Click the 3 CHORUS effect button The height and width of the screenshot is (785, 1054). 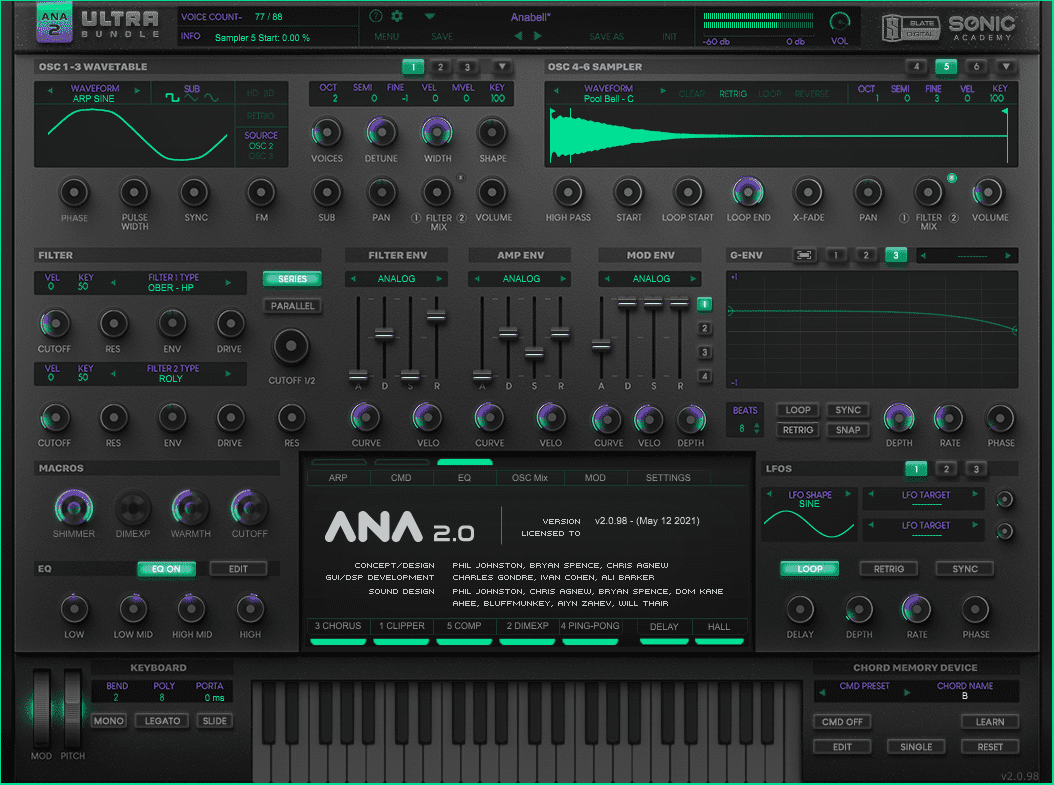(337, 626)
